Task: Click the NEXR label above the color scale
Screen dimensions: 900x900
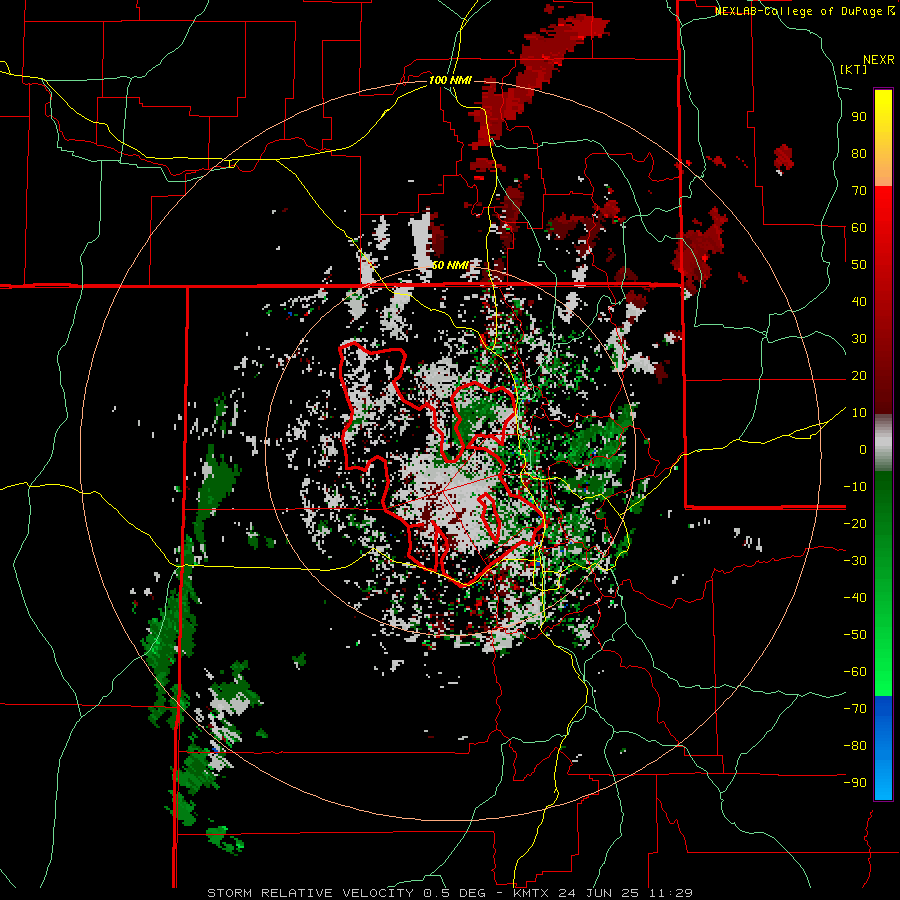Action: (x=879, y=60)
